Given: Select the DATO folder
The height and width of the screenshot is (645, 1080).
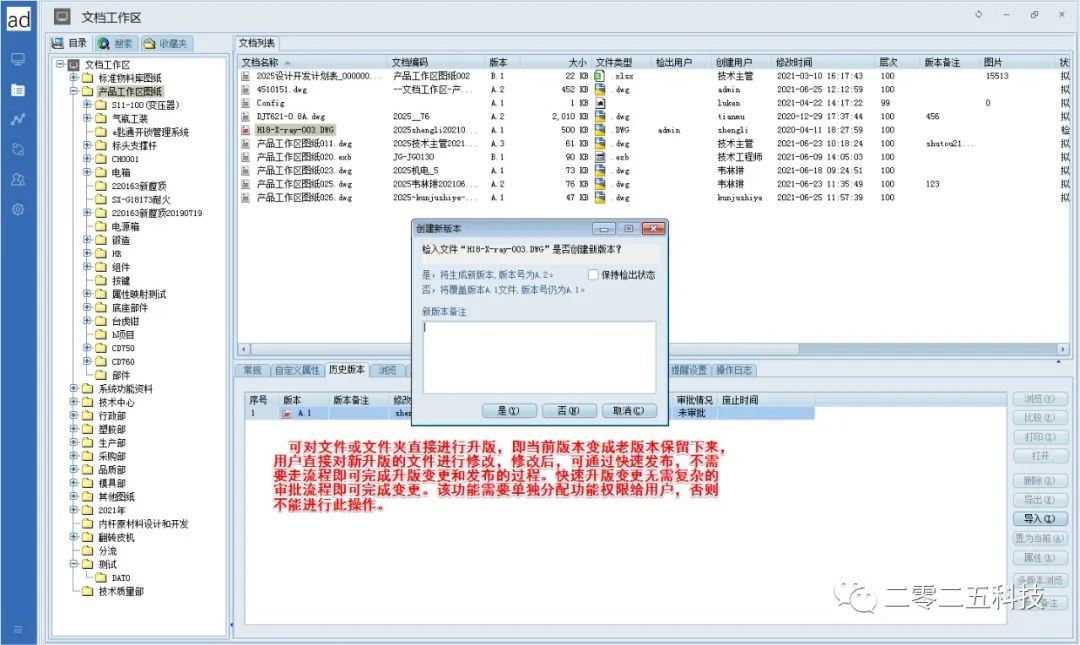Looking at the screenshot, I should [121, 578].
